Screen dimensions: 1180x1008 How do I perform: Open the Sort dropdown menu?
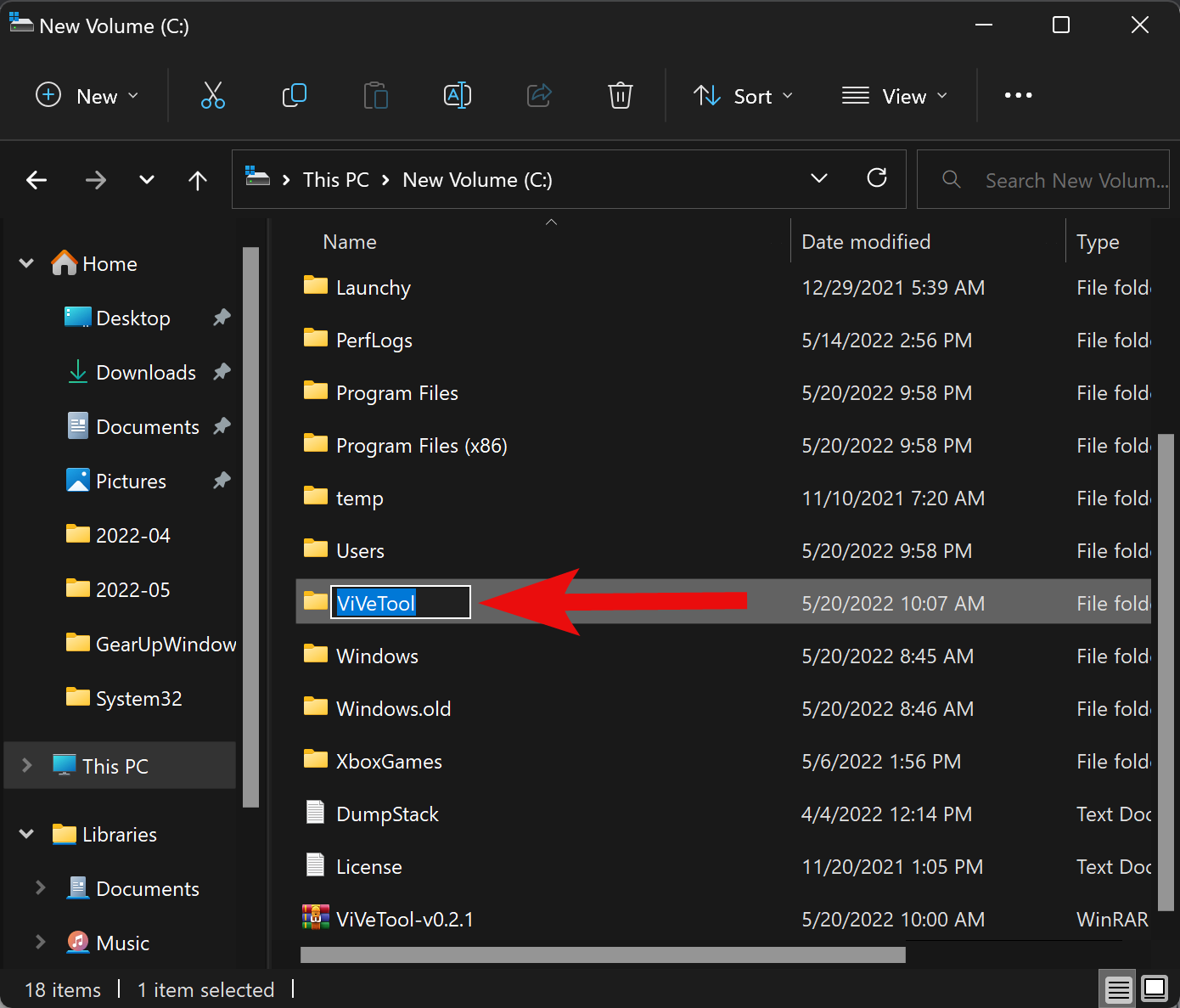743,95
